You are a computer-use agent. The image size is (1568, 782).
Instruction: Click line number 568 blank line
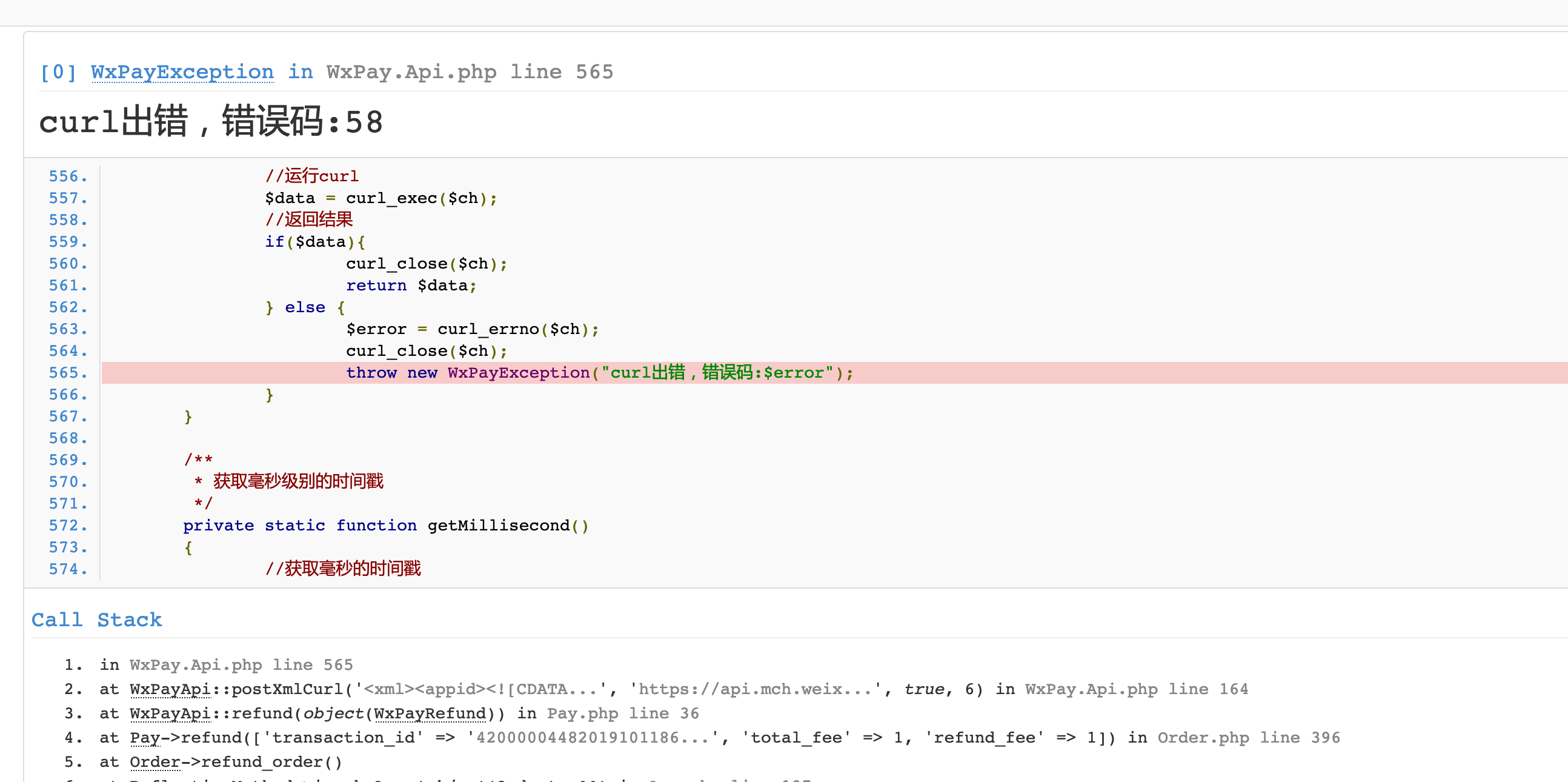pyautogui.click(x=68, y=438)
